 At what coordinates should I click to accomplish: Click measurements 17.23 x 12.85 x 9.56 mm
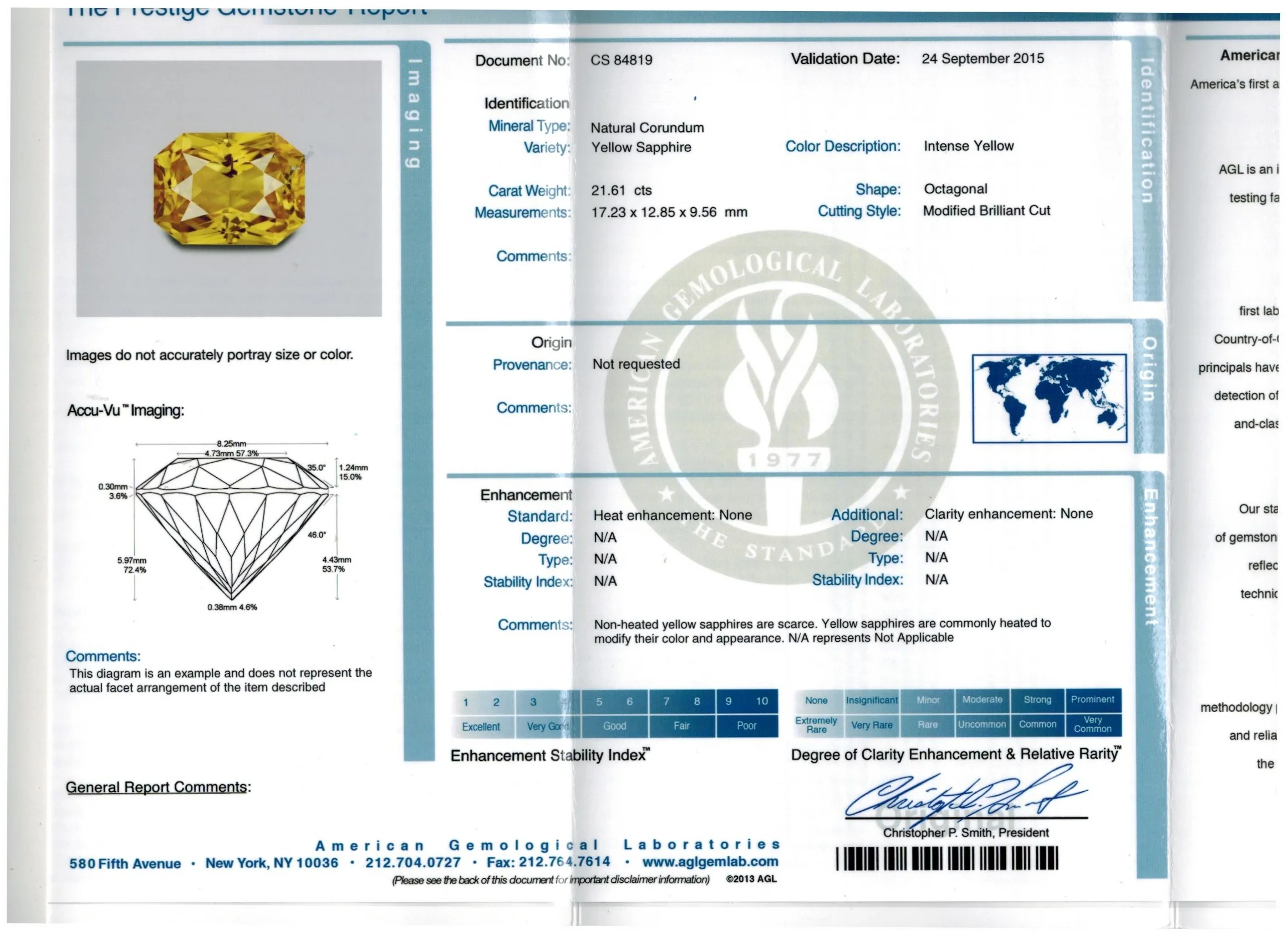669,212
